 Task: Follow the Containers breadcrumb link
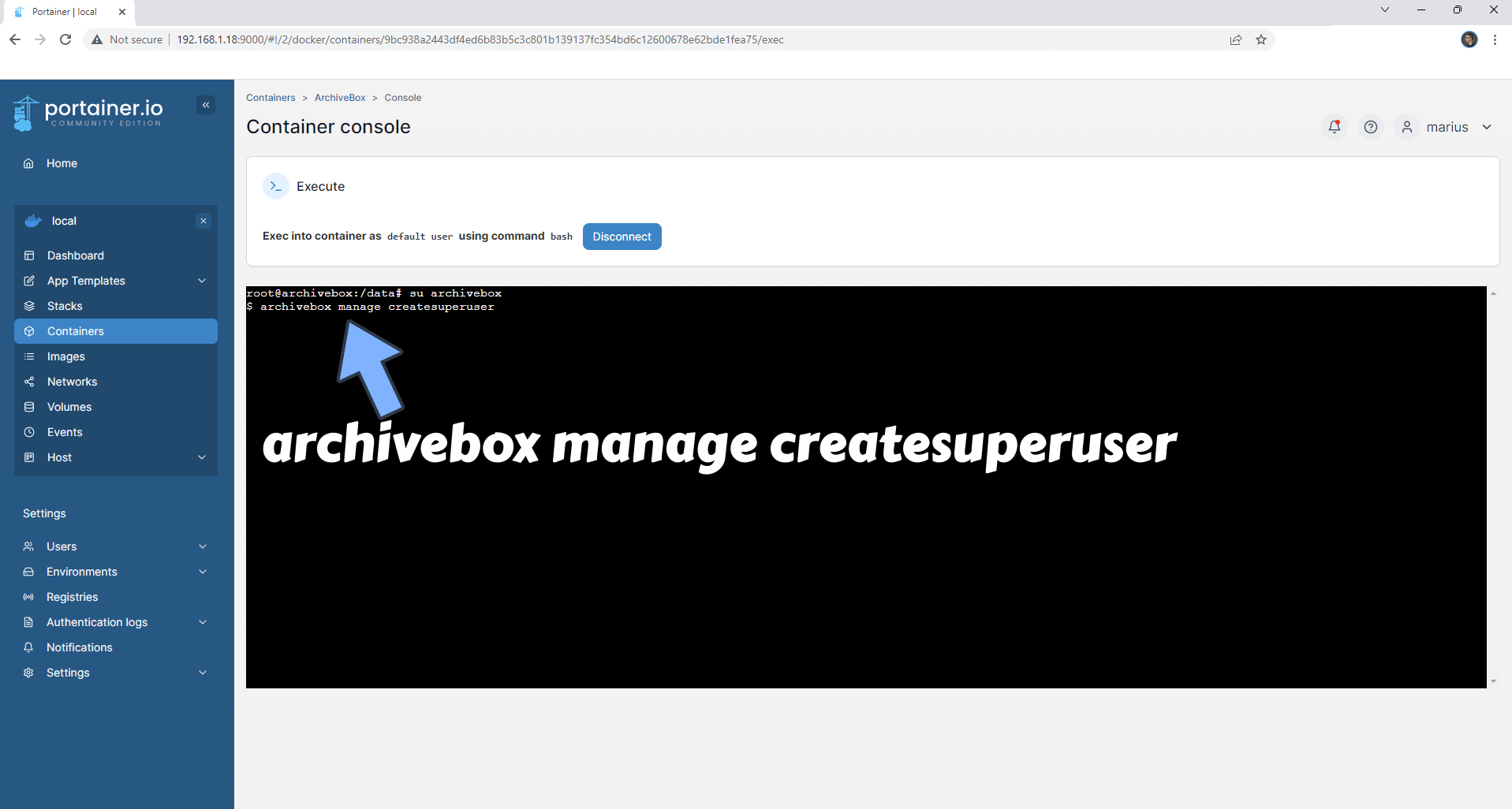[x=271, y=98]
